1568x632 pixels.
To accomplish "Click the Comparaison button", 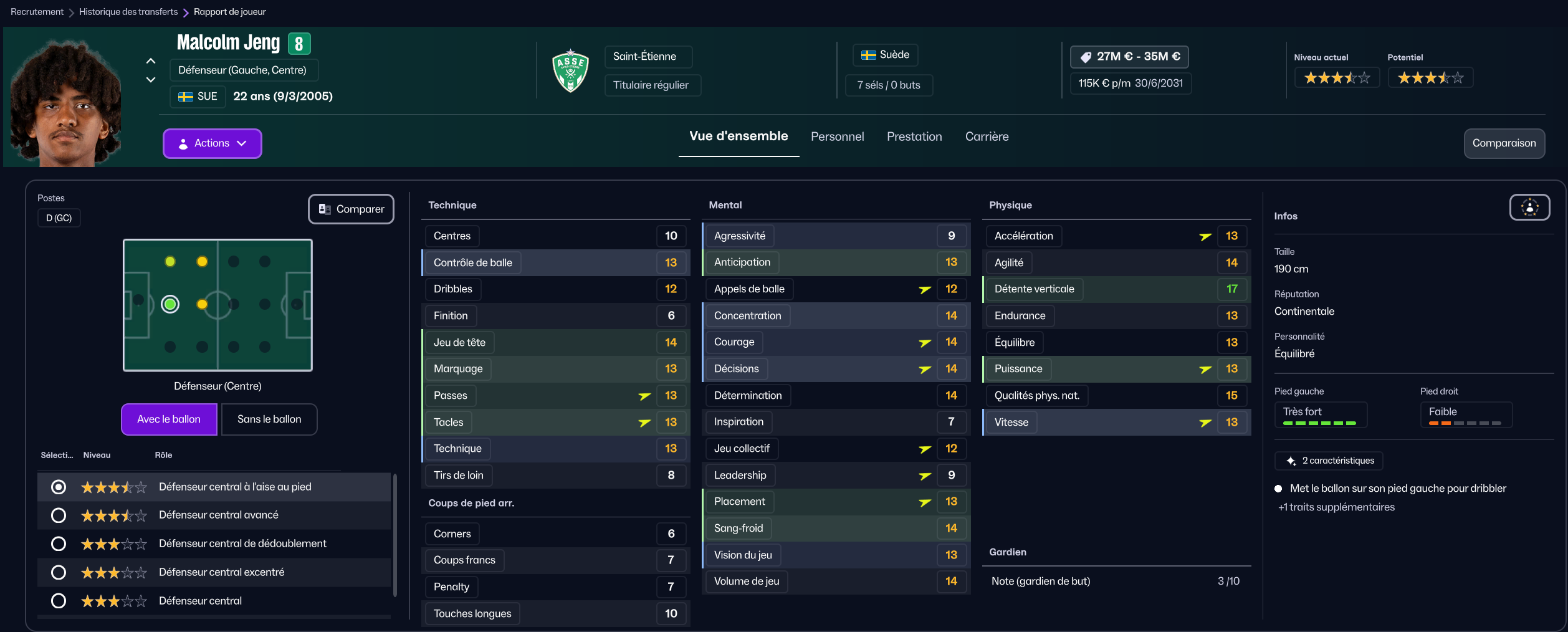I will (x=1504, y=143).
